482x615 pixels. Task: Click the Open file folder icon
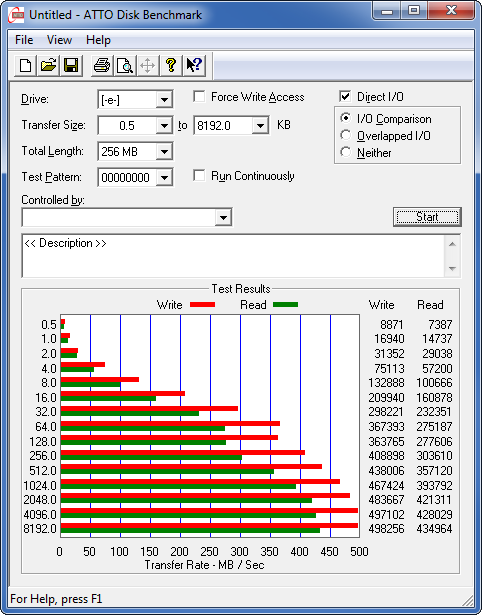(48, 66)
